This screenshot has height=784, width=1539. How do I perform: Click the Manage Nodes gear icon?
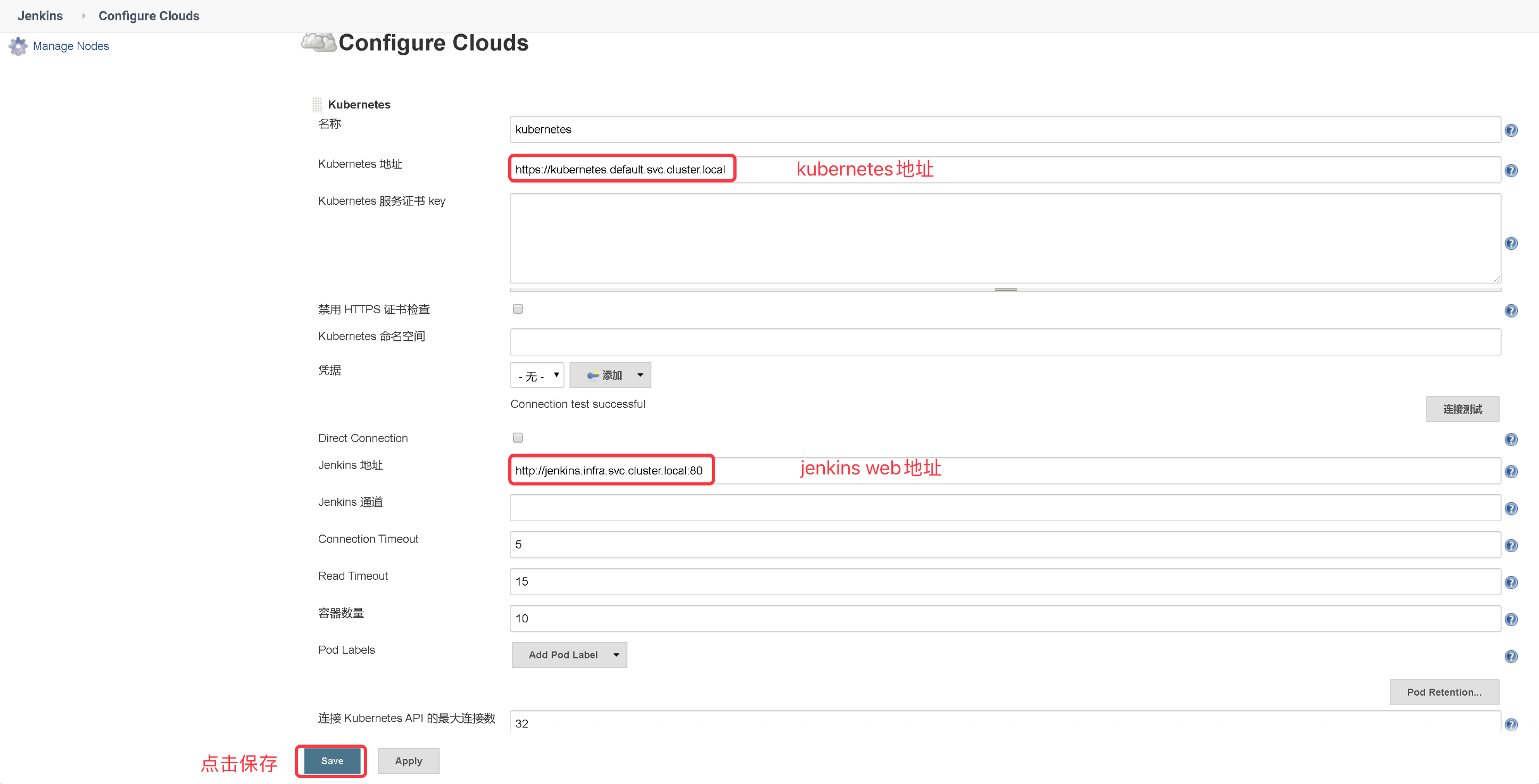[x=18, y=46]
